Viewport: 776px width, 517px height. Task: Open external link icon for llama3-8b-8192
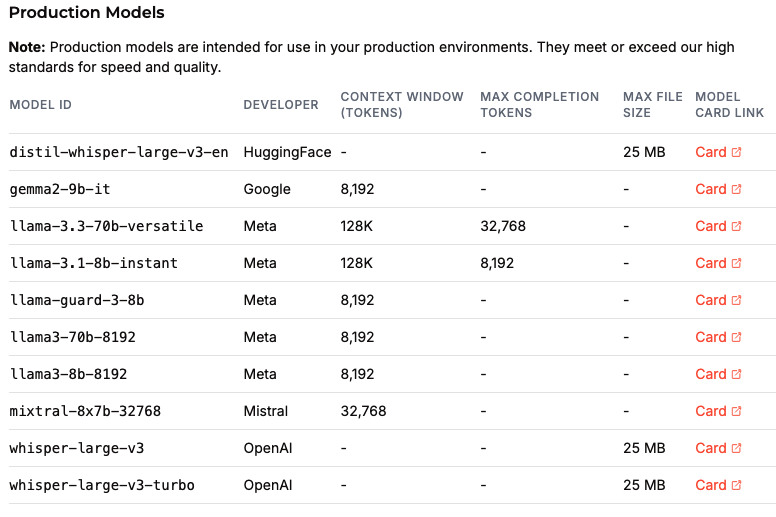[736, 374]
